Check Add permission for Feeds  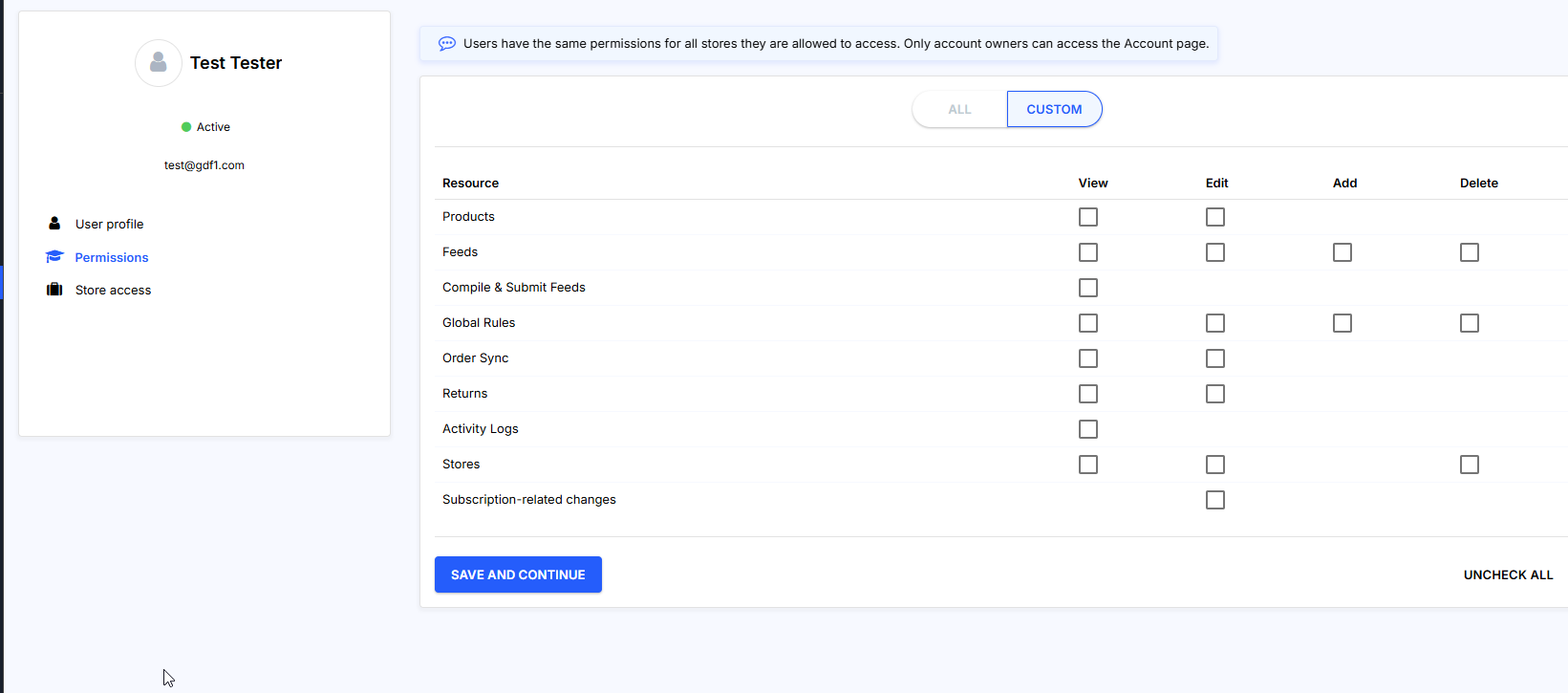tap(1342, 252)
